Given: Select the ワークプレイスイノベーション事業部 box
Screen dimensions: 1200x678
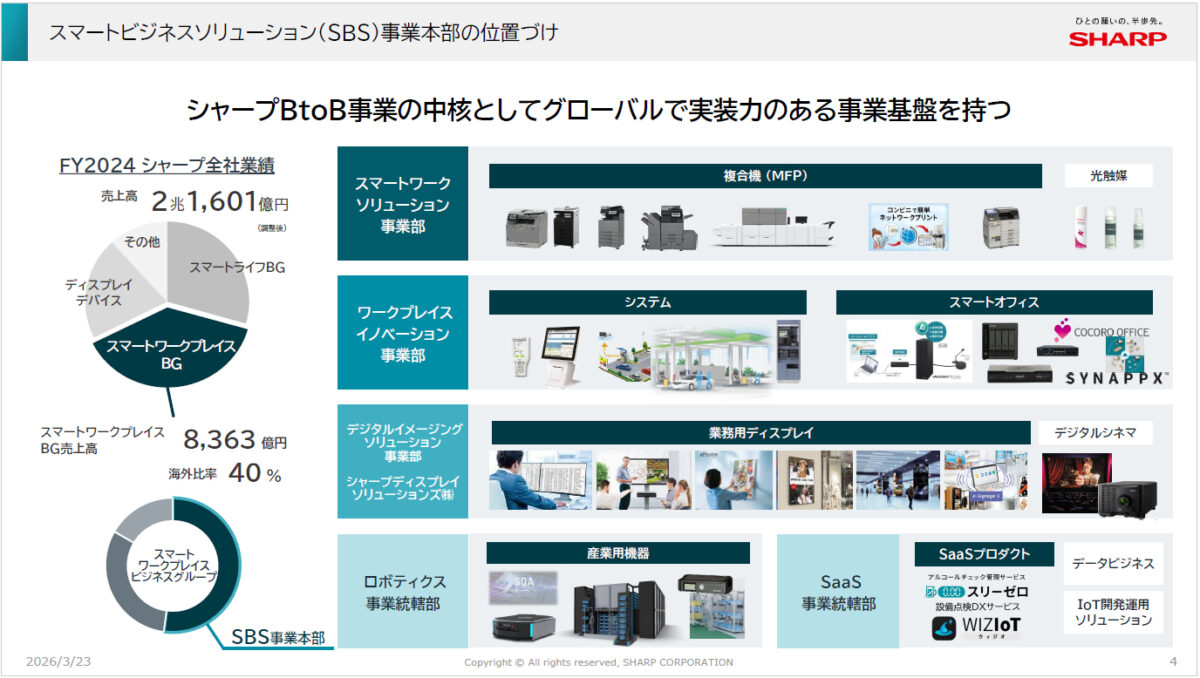Looking at the screenshot, I should [x=403, y=333].
